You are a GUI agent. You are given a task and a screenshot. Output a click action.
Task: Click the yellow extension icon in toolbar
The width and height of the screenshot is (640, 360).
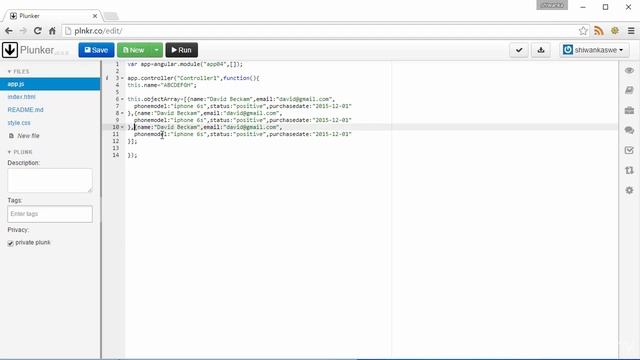(x=615, y=31)
